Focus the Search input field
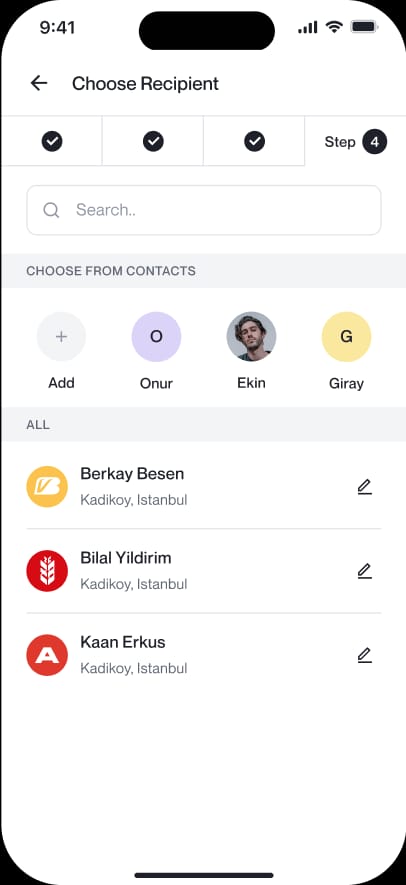Screen dimensions: 406x885 click(x=204, y=210)
